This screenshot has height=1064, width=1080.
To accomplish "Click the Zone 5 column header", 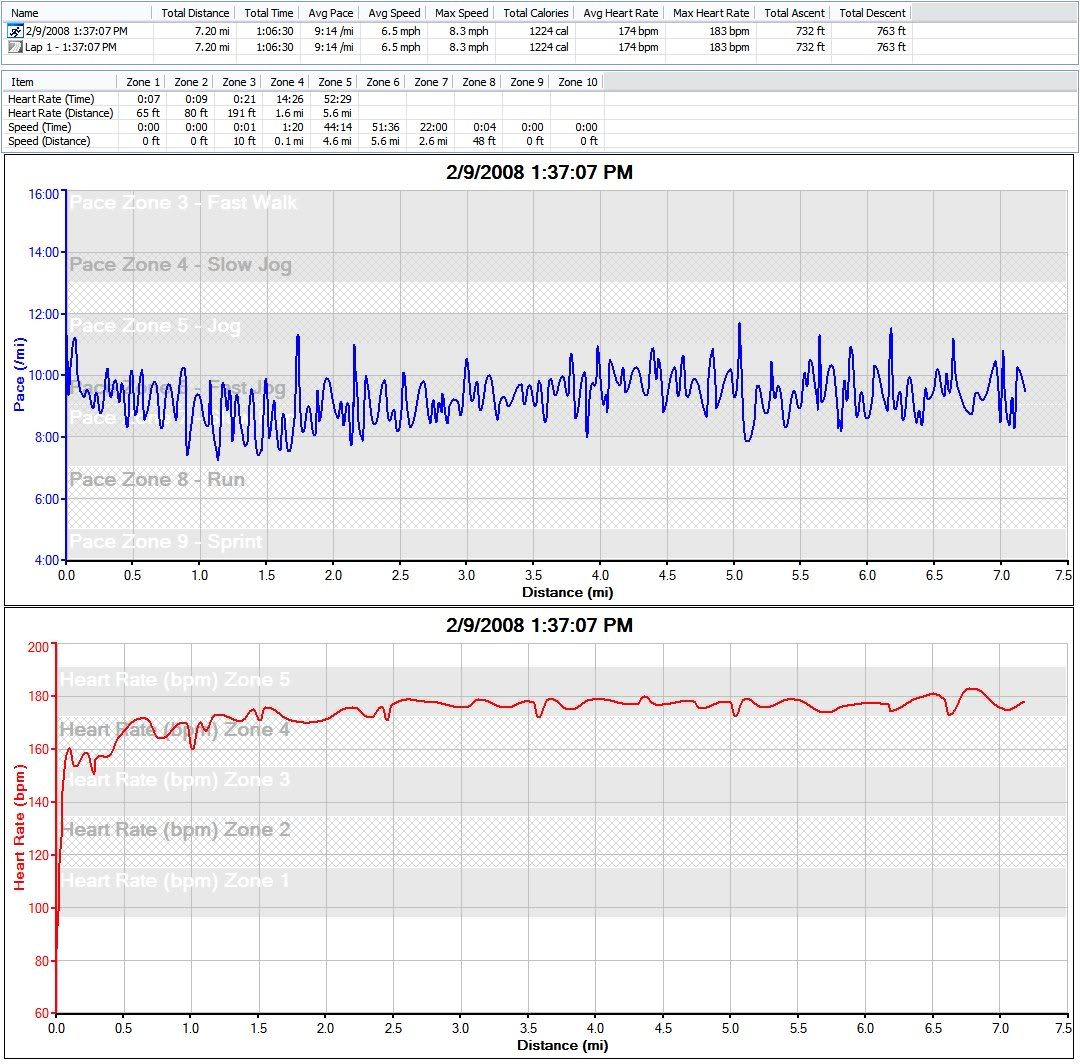I will pos(335,82).
